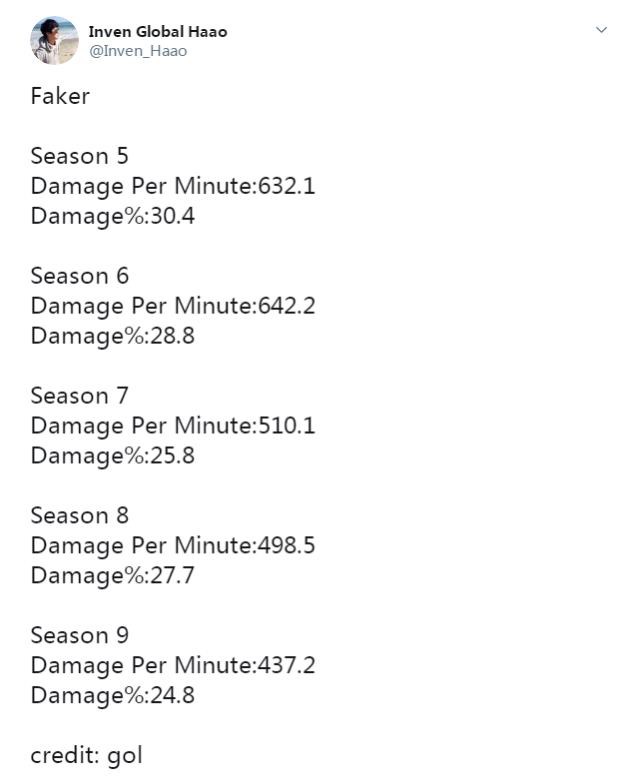Select the credit: gol text
Screen dimensions: 633x778
86,756
